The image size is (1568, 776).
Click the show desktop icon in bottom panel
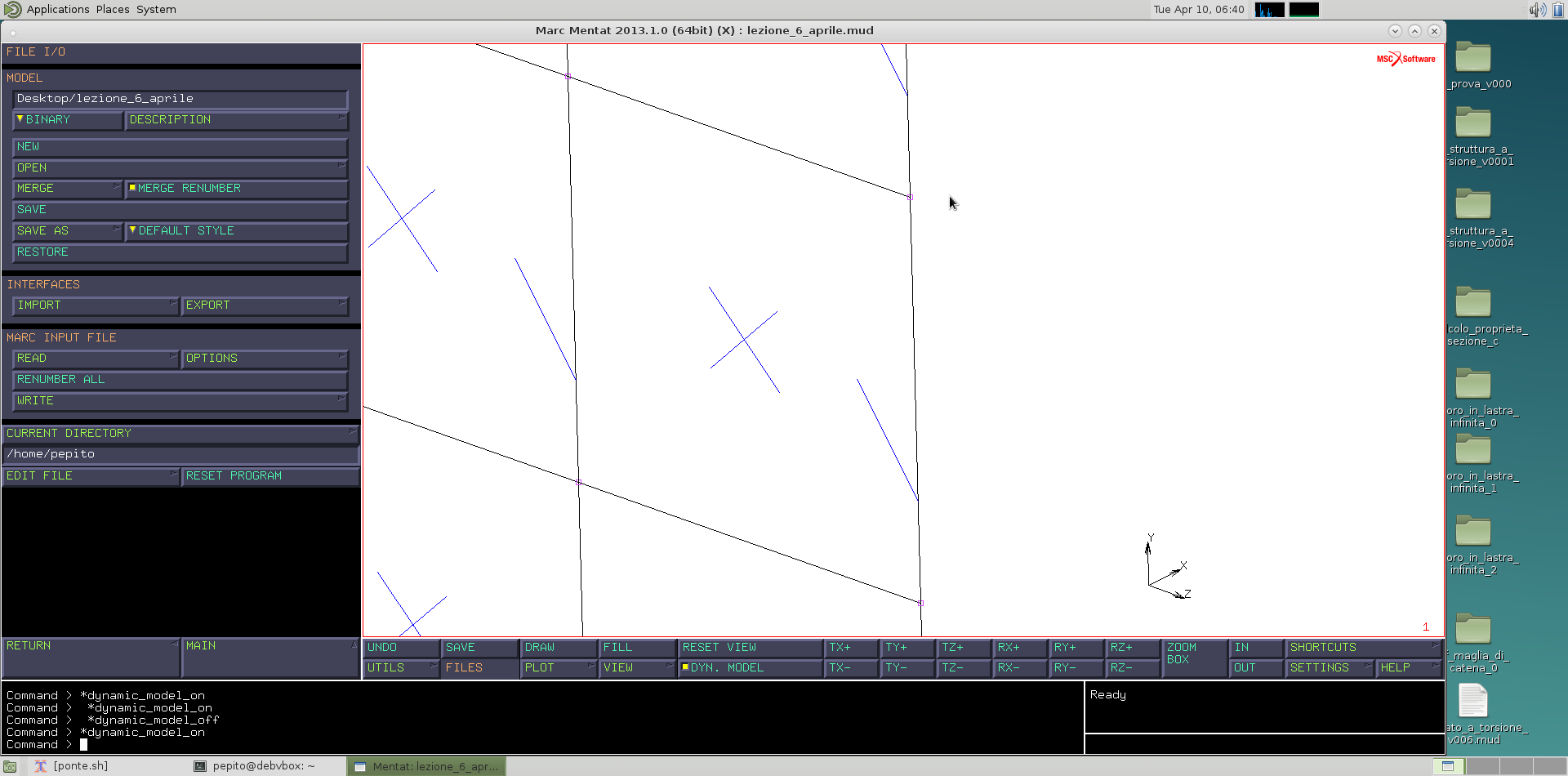tap(10, 766)
